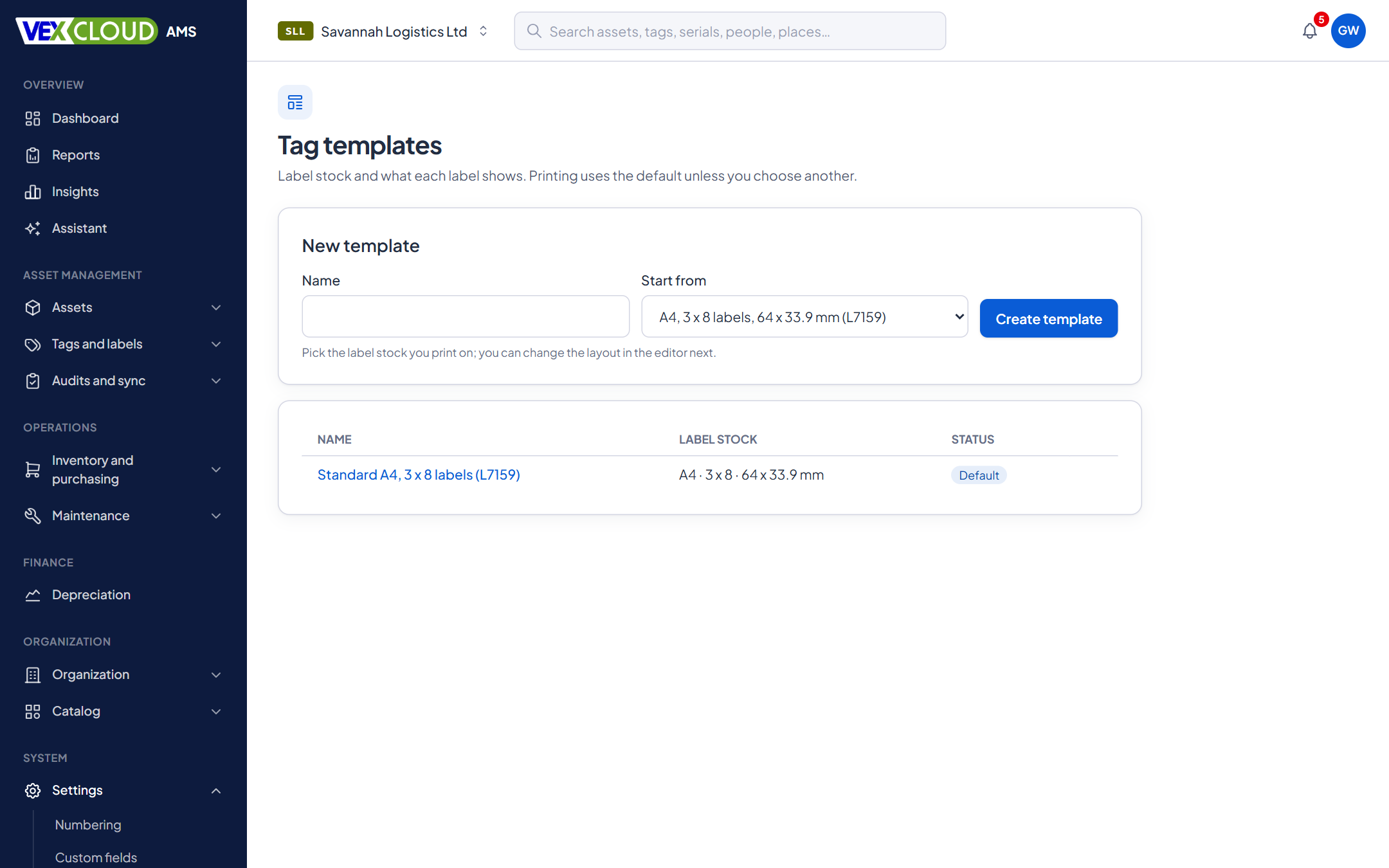Open Depreciation in the sidebar
This screenshot has height=868, width=1389.
123,595
